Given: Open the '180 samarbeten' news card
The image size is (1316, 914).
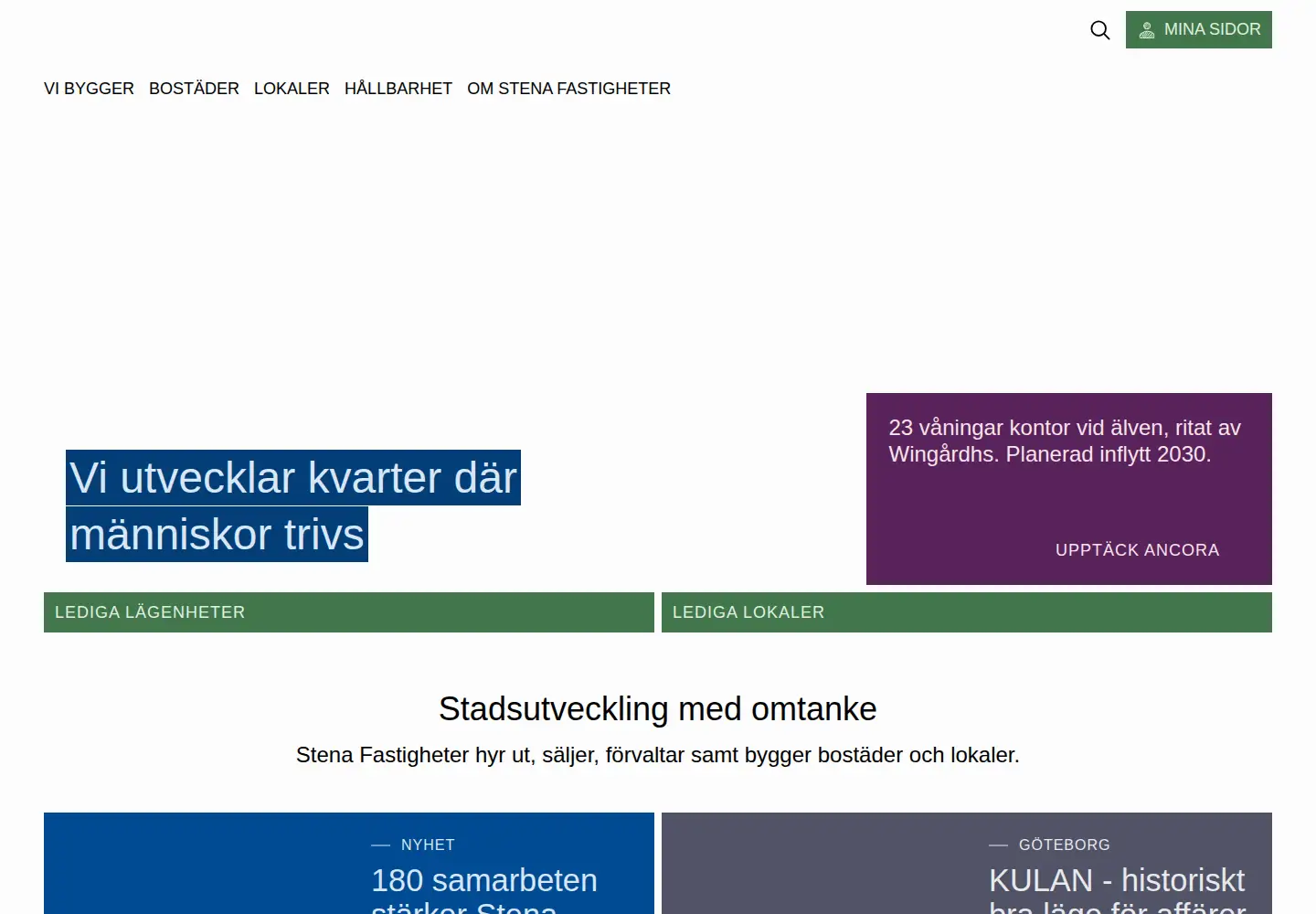Looking at the screenshot, I should tap(349, 864).
